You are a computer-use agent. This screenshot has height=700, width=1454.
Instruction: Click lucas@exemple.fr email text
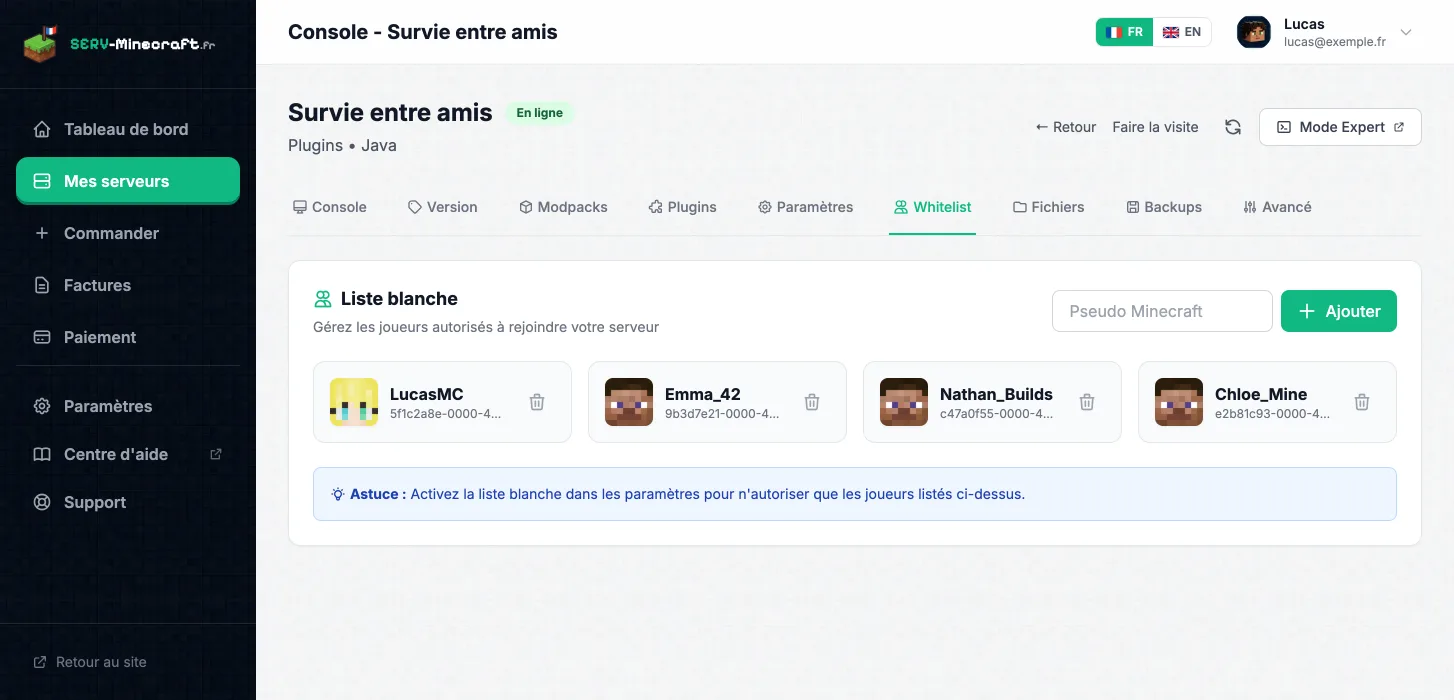tap(1335, 42)
